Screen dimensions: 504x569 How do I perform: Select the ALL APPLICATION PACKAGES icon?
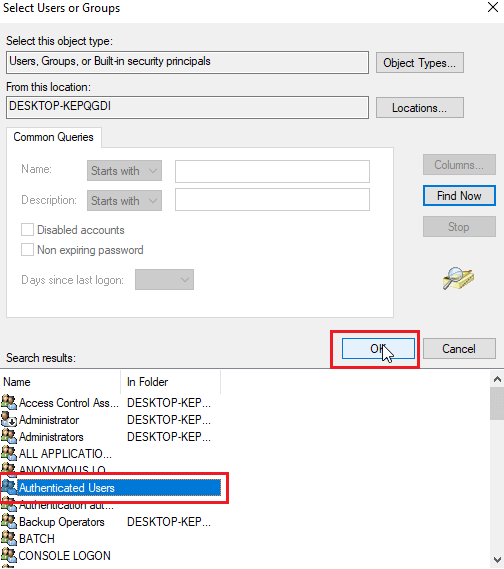tap(9, 454)
